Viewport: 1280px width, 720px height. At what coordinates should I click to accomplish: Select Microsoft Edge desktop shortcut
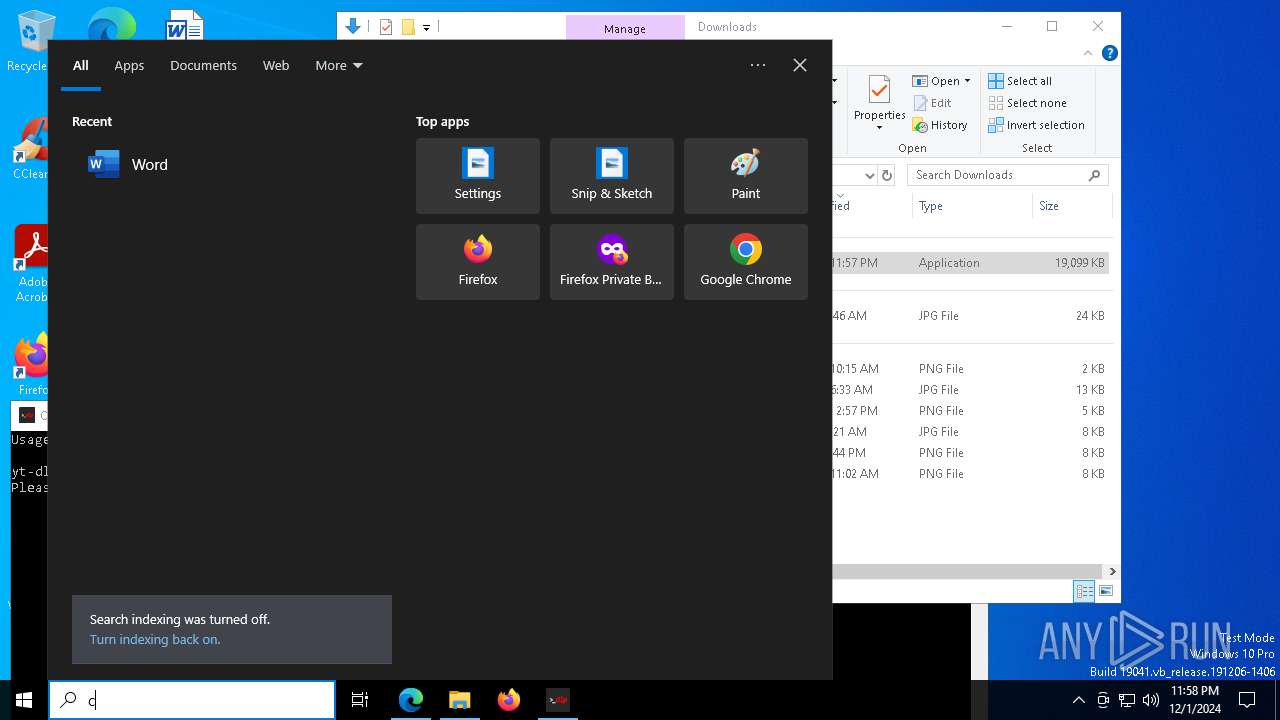[x=111, y=26]
